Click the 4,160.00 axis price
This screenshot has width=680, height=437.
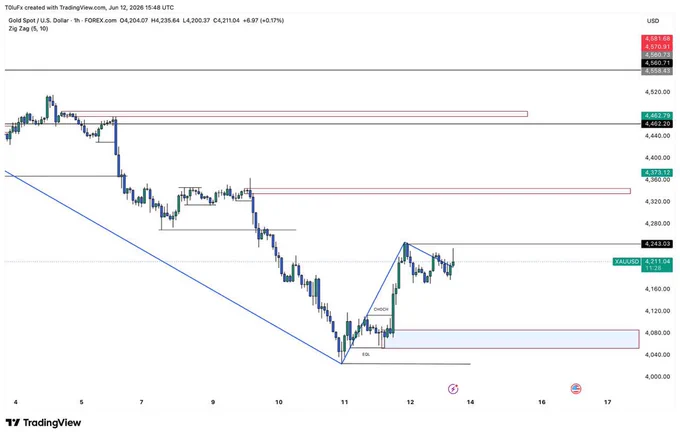coord(657,289)
